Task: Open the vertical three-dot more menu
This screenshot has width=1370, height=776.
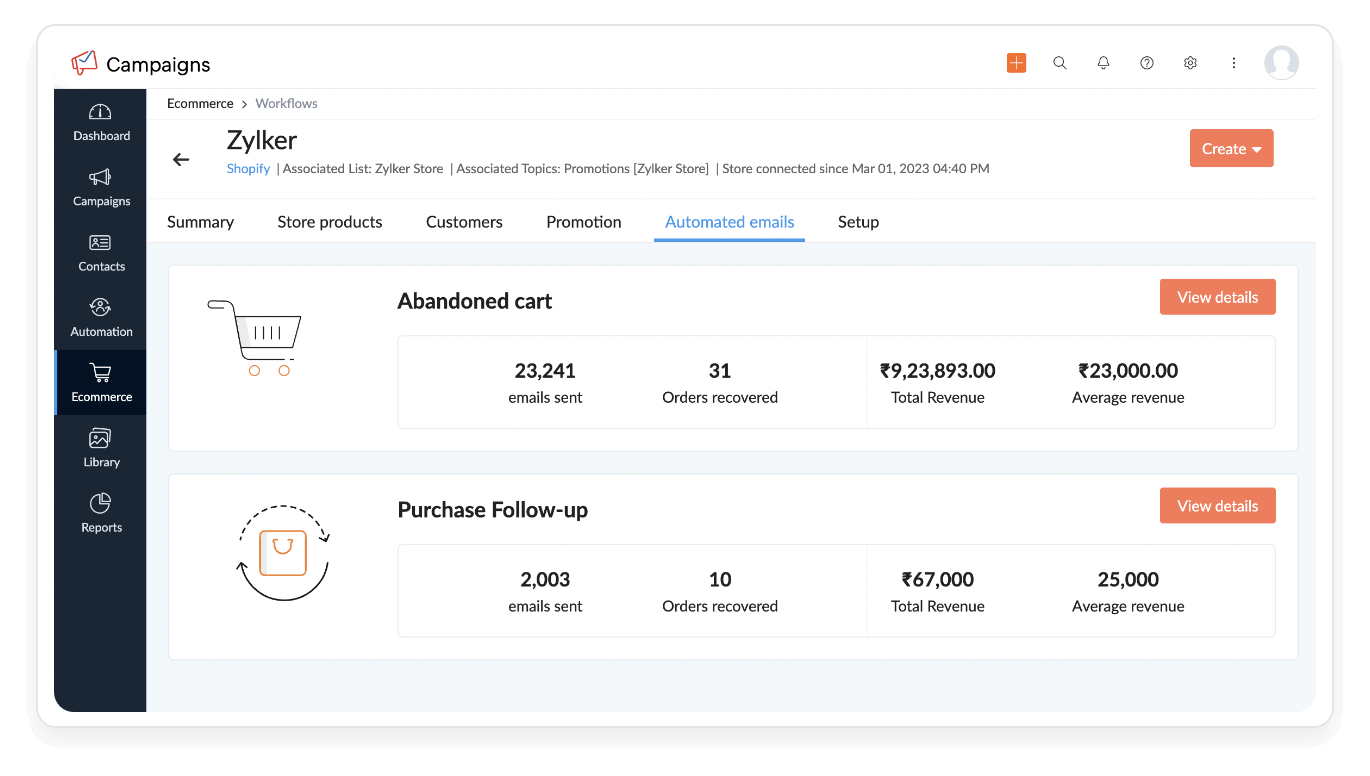Action: (x=1234, y=63)
